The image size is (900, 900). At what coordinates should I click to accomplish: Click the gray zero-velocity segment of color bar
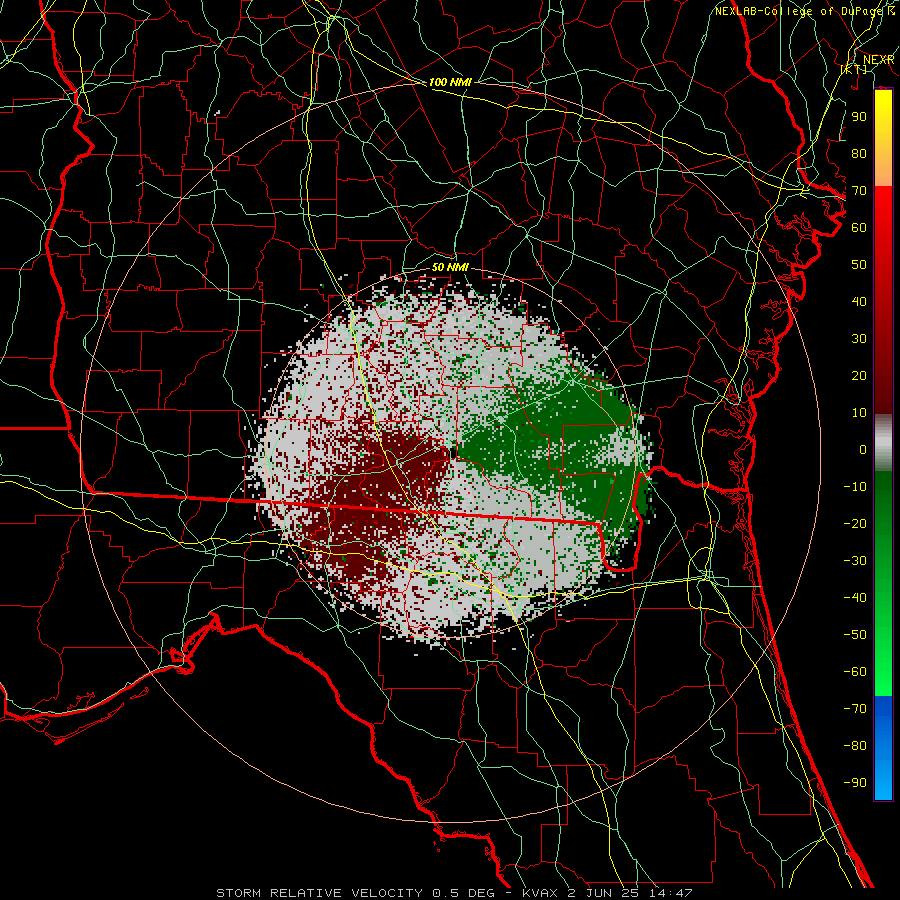883,443
